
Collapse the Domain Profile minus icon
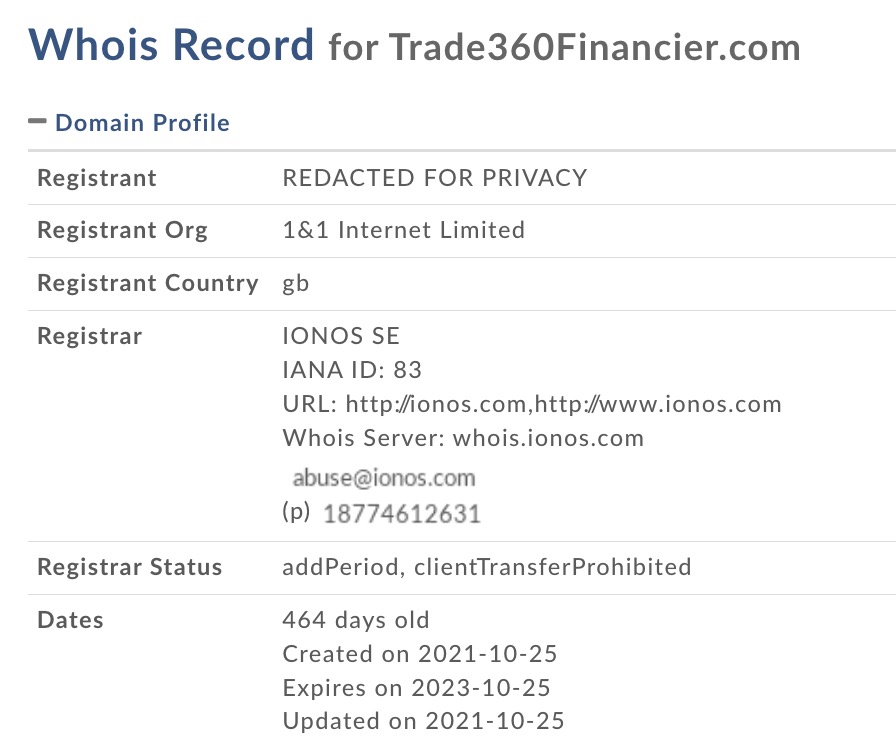tap(38, 122)
